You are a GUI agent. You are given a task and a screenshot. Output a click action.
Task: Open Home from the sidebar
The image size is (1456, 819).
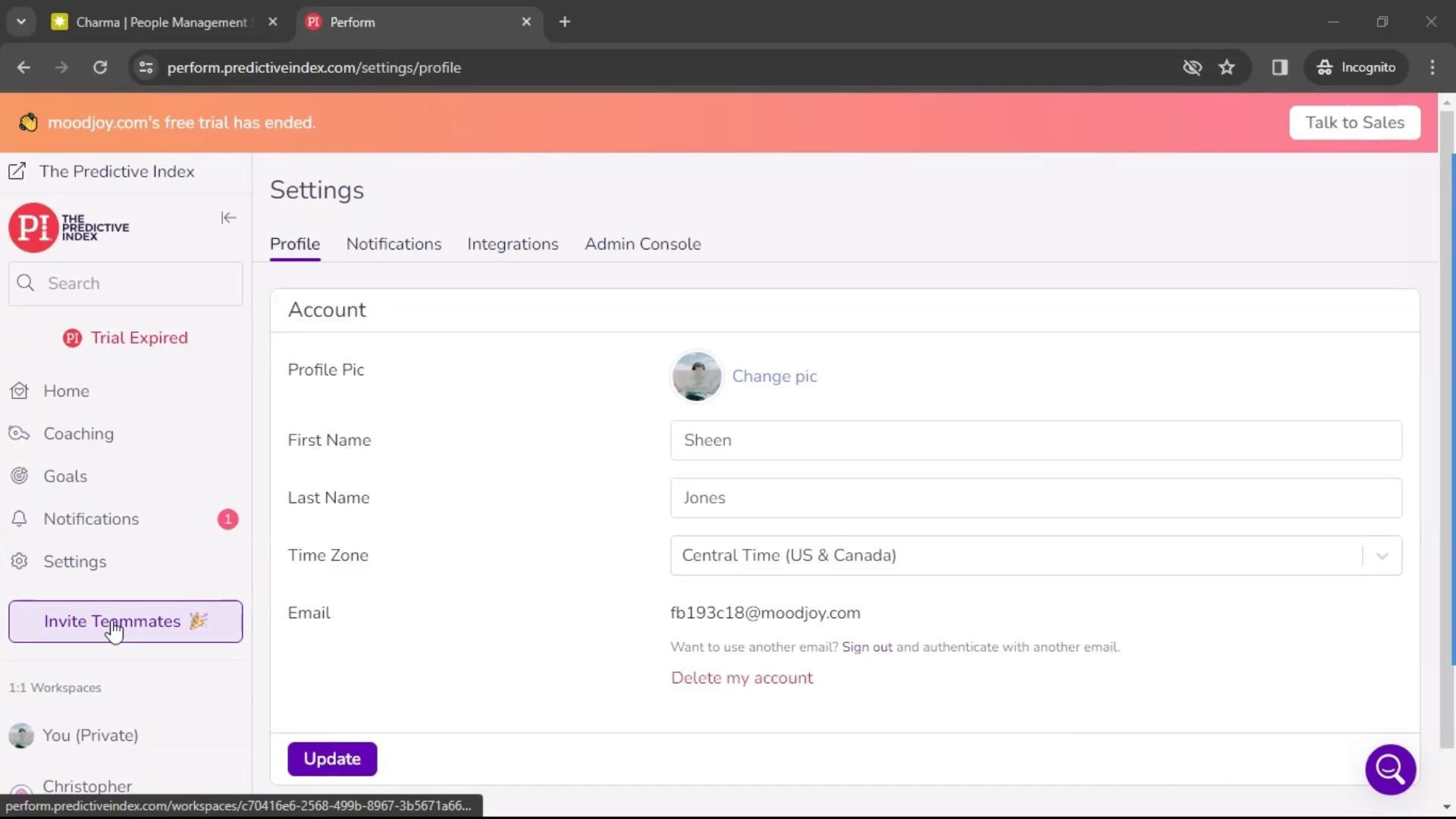pyautogui.click(x=66, y=391)
